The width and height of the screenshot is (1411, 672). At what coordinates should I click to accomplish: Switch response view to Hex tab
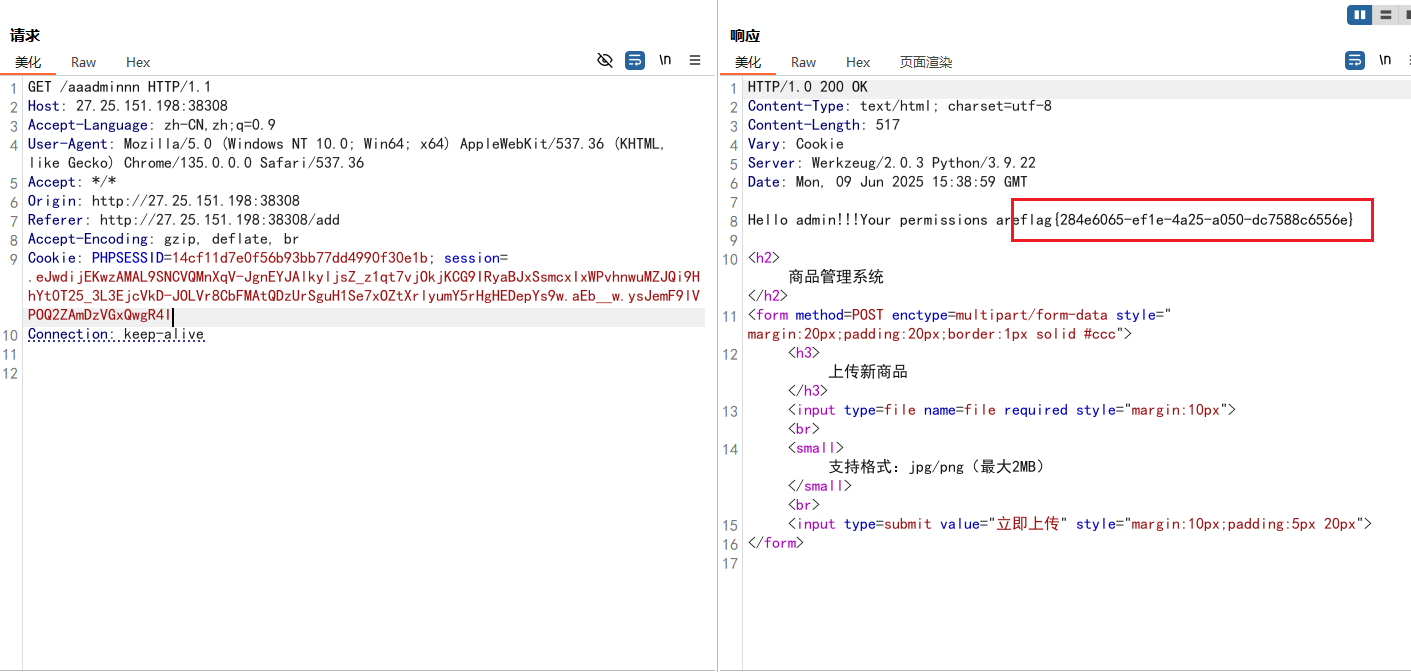coord(858,62)
